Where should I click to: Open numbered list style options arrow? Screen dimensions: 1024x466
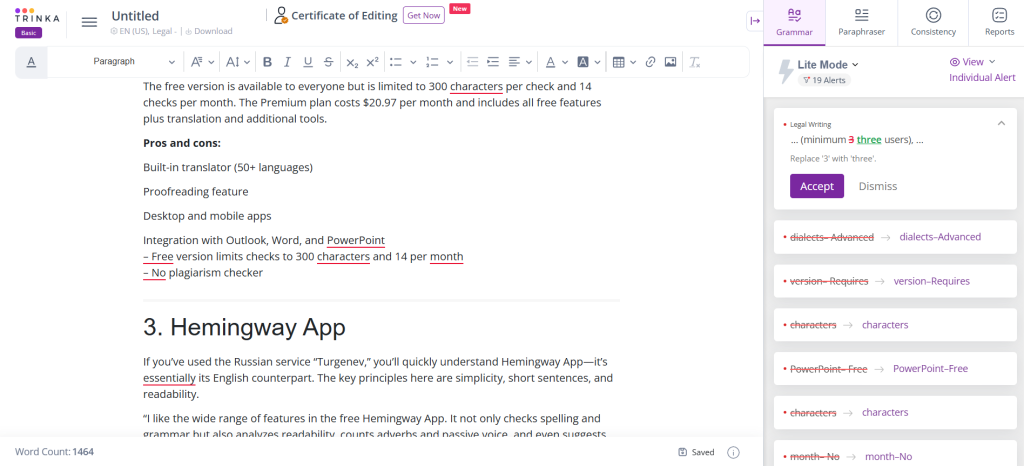(x=450, y=62)
